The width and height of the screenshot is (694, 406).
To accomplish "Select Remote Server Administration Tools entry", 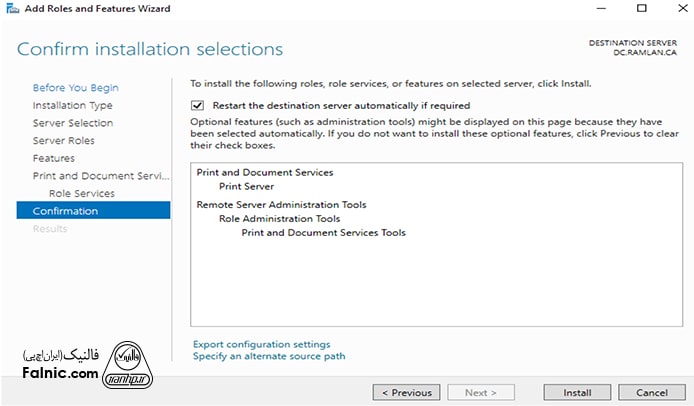I will pyautogui.click(x=281, y=205).
